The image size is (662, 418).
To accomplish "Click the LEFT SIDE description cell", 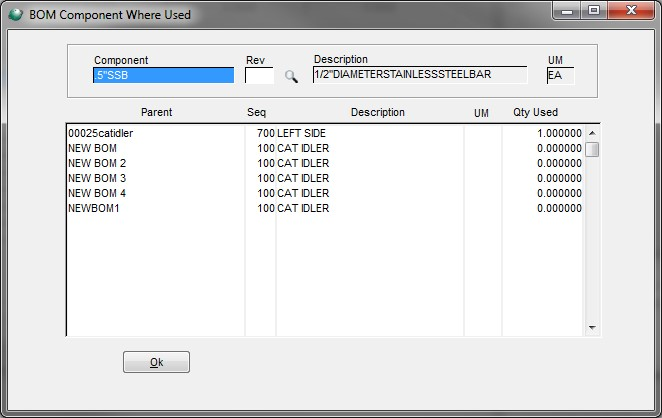I will (301, 133).
